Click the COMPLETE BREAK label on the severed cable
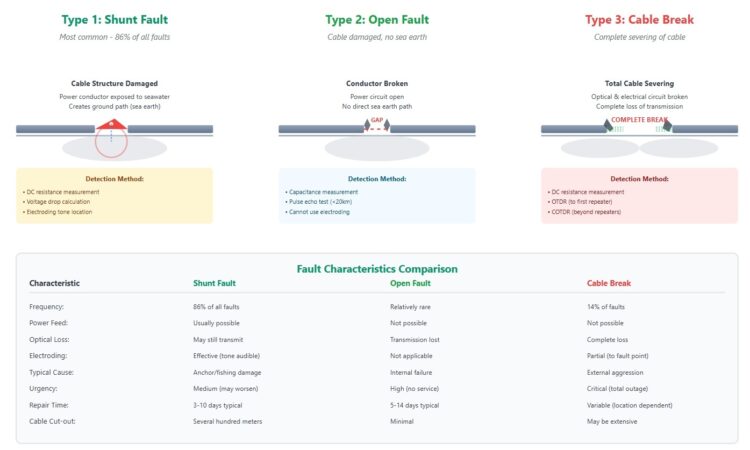 639,120
